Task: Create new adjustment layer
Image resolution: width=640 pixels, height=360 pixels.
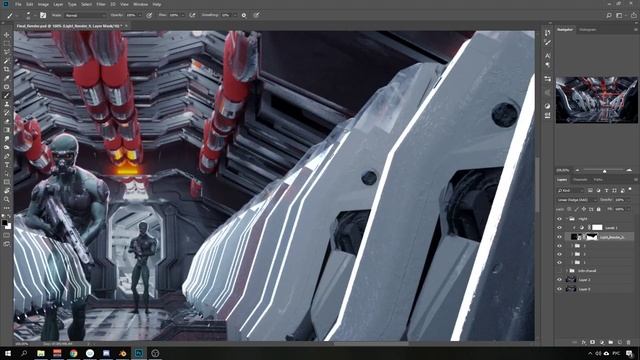Action: click(x=602, y=342)
